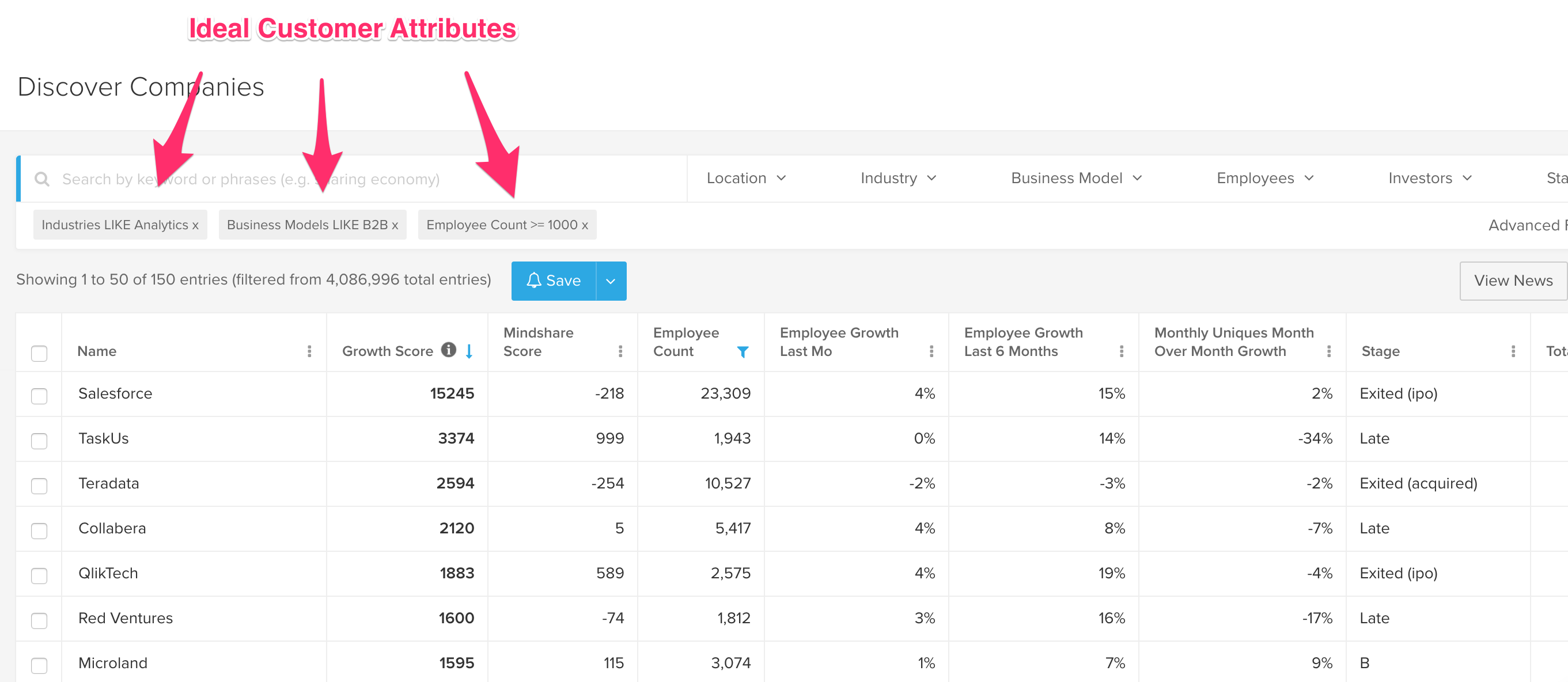Sort by Name column header
The image size is (1568, 682).
click(x=97, y=351)
